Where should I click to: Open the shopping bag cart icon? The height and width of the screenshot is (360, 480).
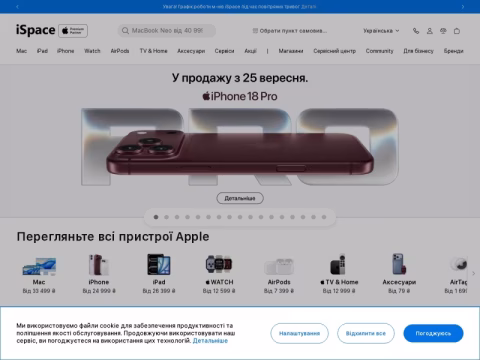point(457,31)
